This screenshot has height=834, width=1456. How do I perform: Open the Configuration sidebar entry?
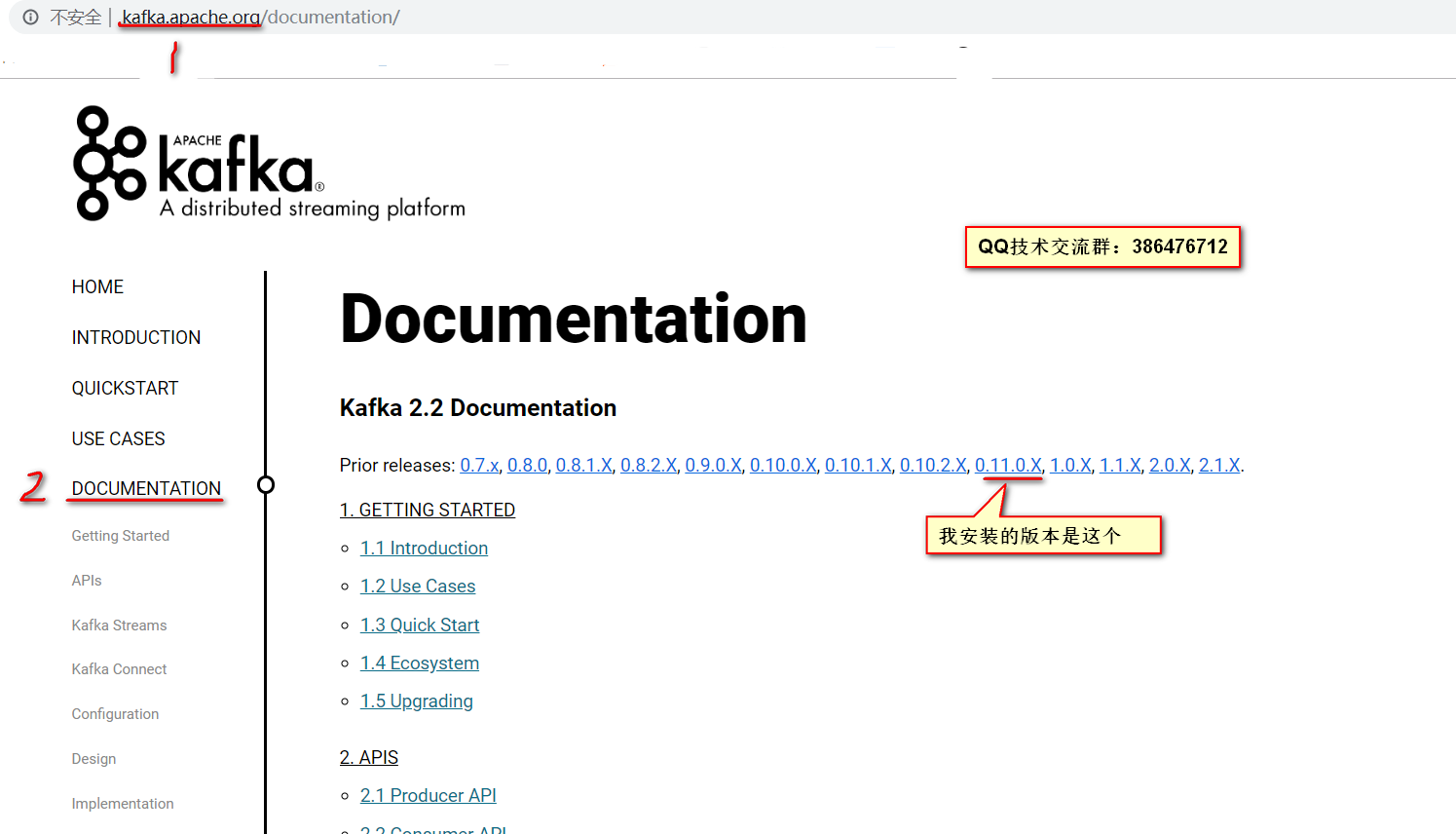[115, 713]
